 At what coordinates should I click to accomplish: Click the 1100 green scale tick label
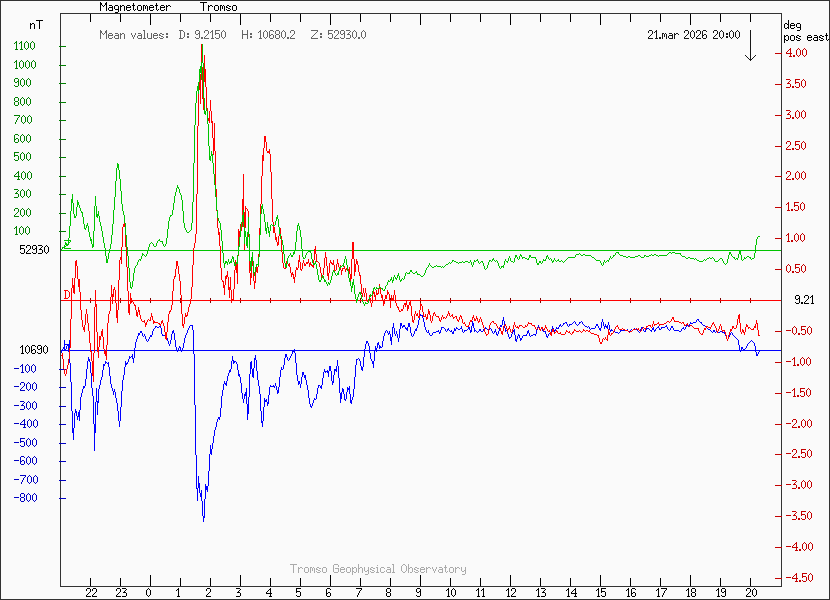pyautogui.click(x=25, y=46)
